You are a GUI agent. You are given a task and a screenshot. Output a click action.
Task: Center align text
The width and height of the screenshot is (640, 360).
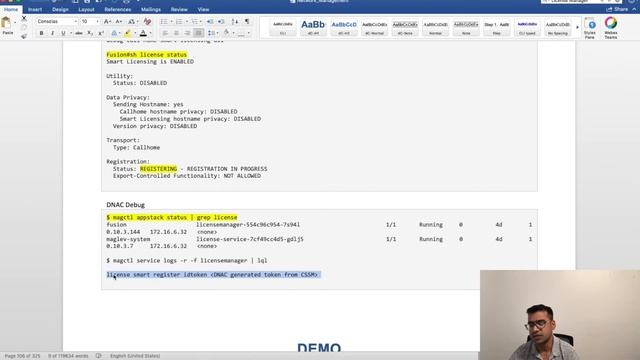[x=176, y=33]
